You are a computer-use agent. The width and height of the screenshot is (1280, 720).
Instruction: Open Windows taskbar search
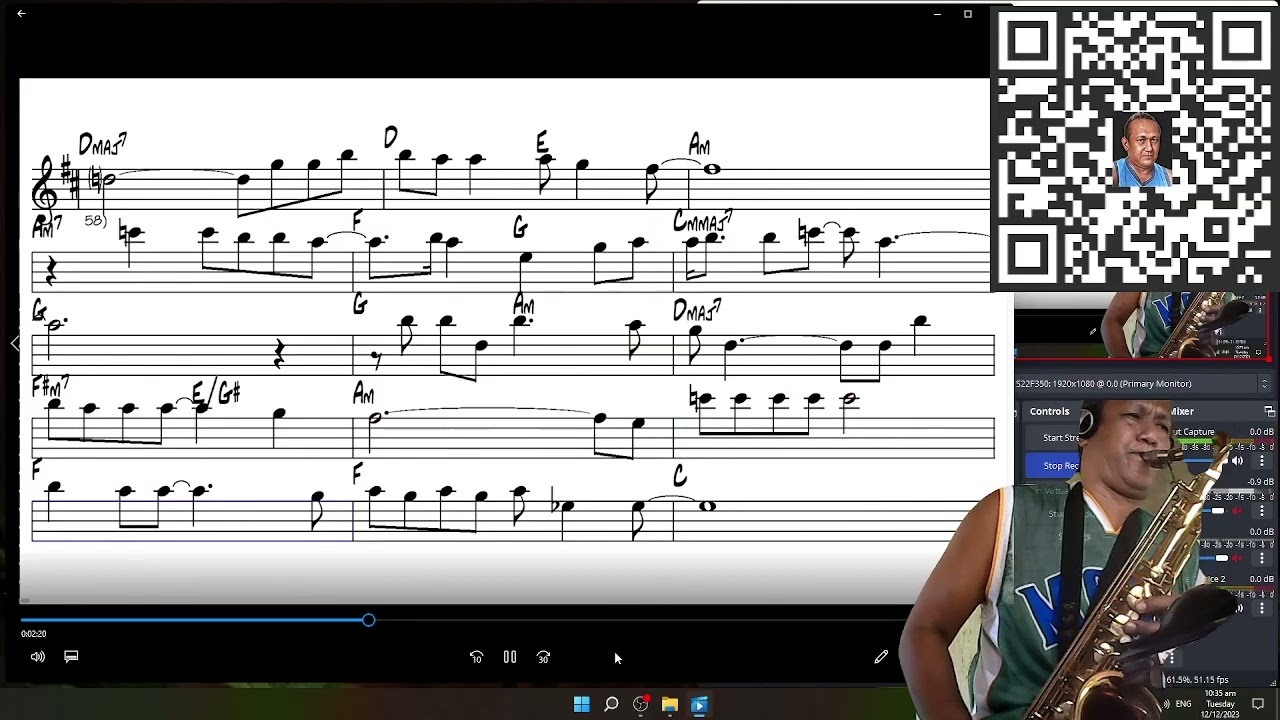611,705
